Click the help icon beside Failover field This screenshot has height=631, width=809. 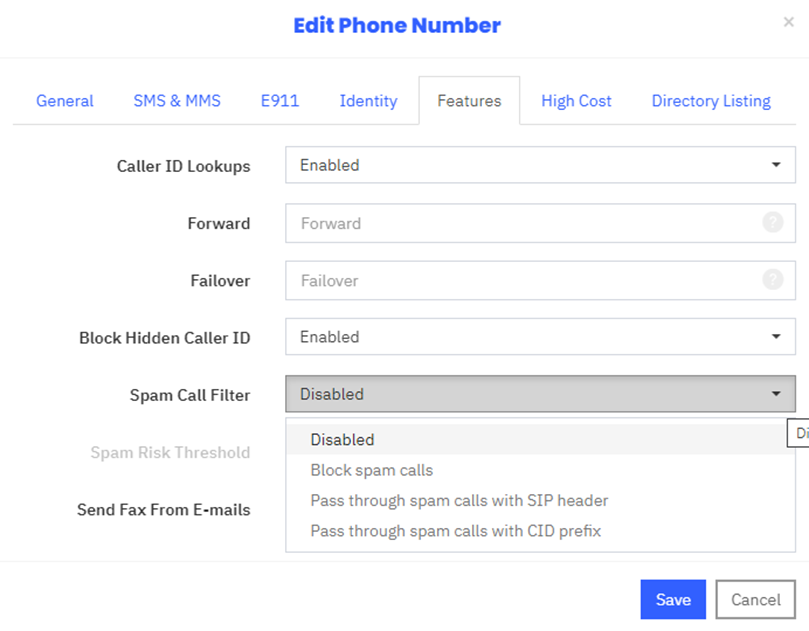772,280
